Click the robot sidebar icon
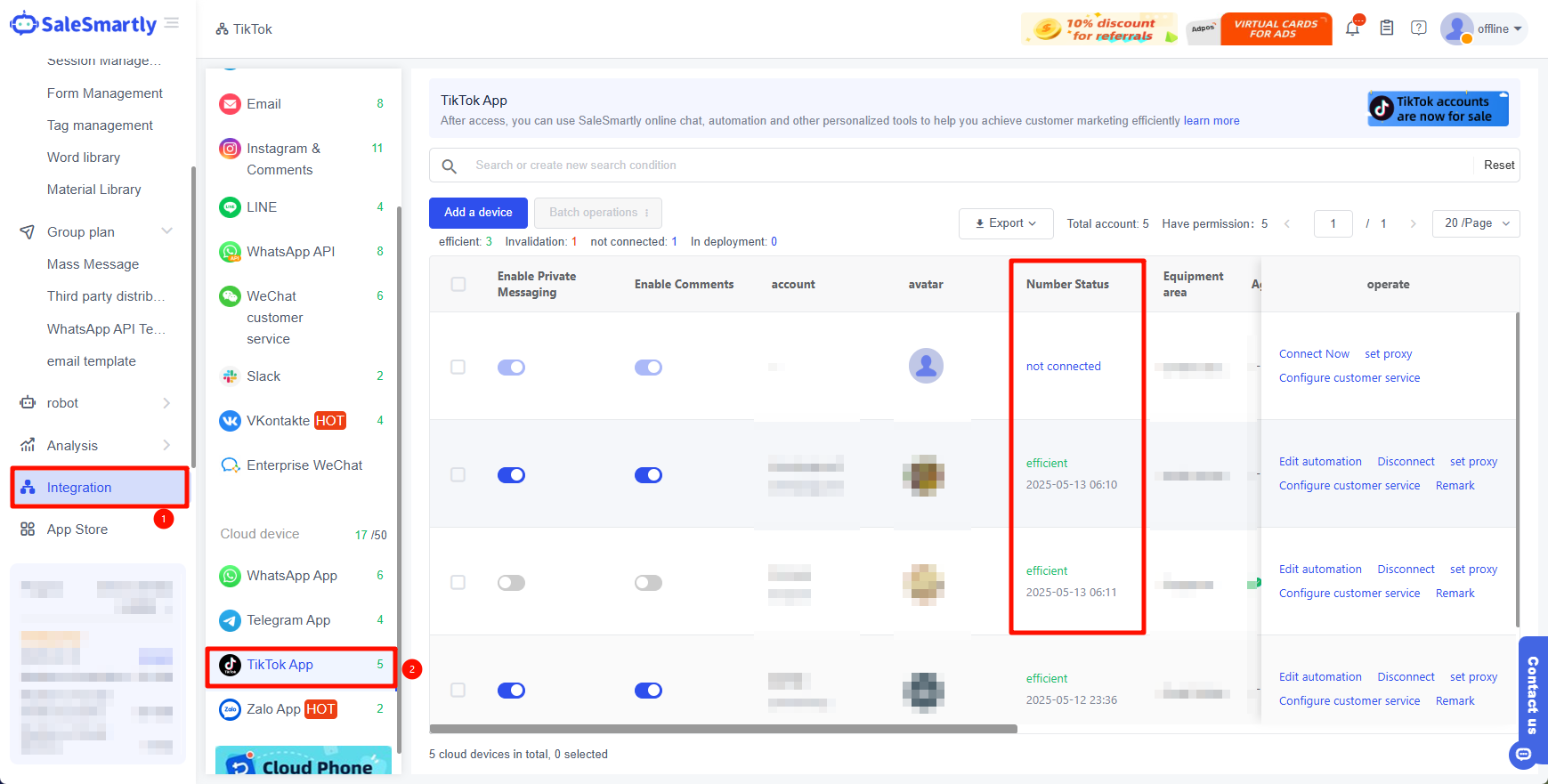Image resolution: width=1548 pixels, height=784 pixels. (28, 403)
